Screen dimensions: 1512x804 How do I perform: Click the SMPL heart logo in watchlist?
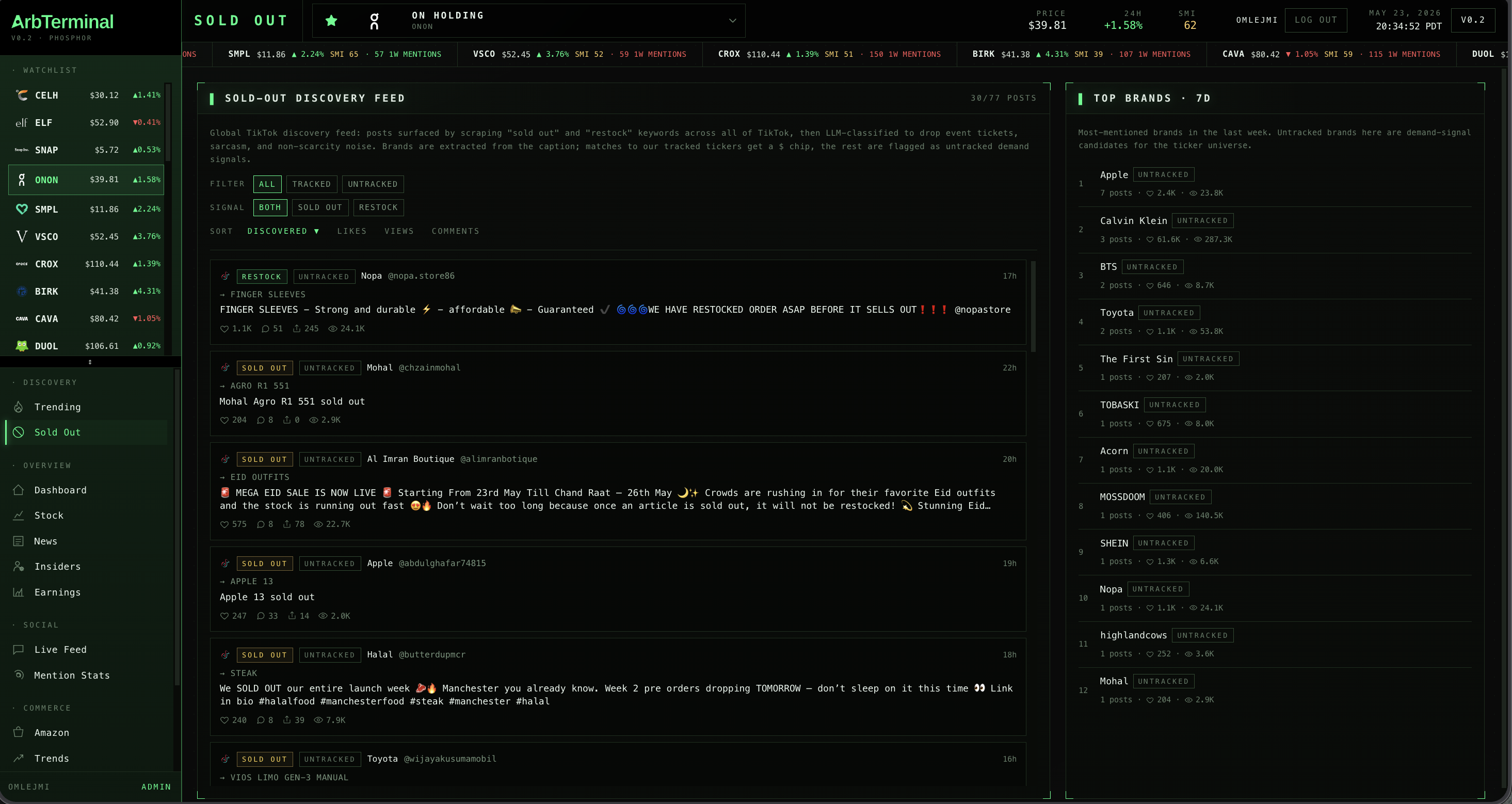pos(22,209)
